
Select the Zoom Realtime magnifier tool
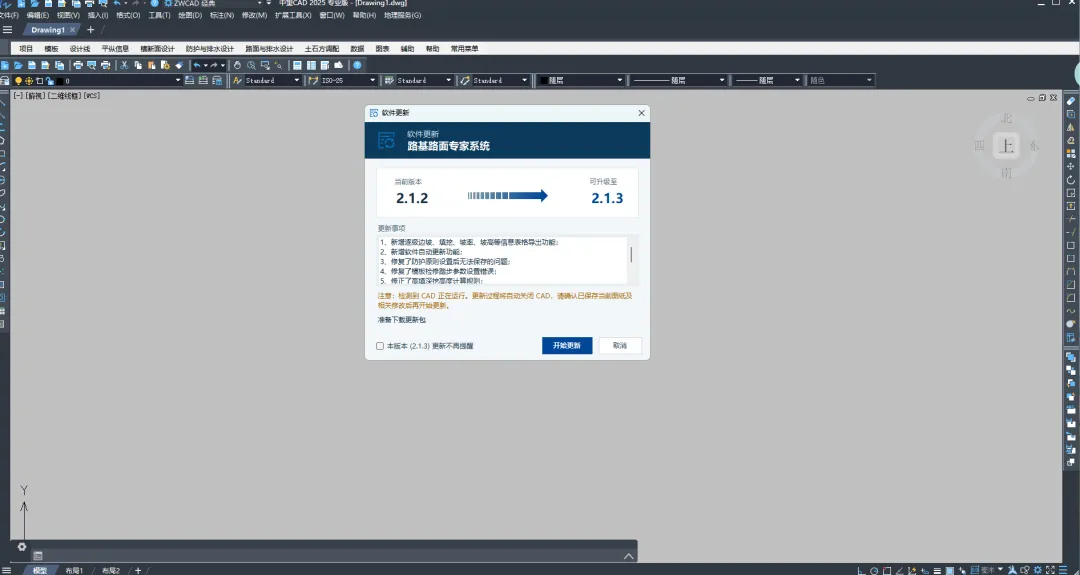pos(251,65)
